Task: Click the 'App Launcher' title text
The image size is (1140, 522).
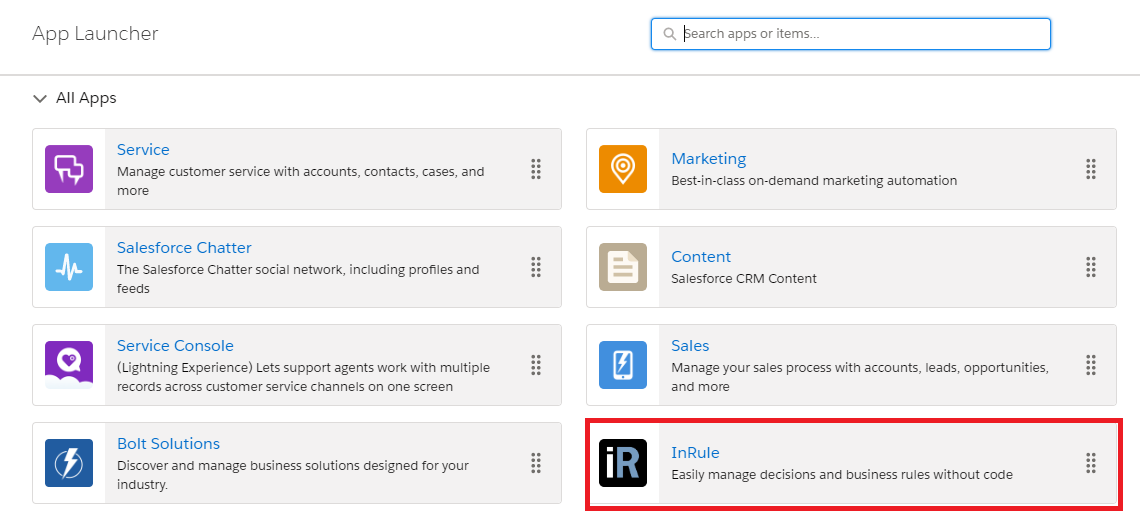Action: [95, 34]
